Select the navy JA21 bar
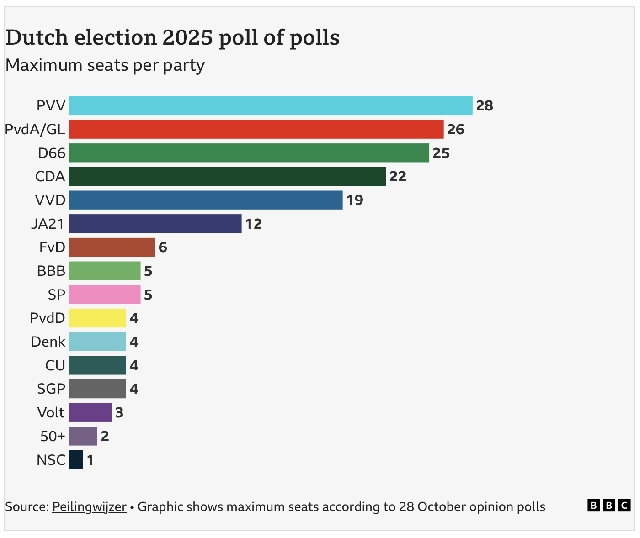 point(155,224)
